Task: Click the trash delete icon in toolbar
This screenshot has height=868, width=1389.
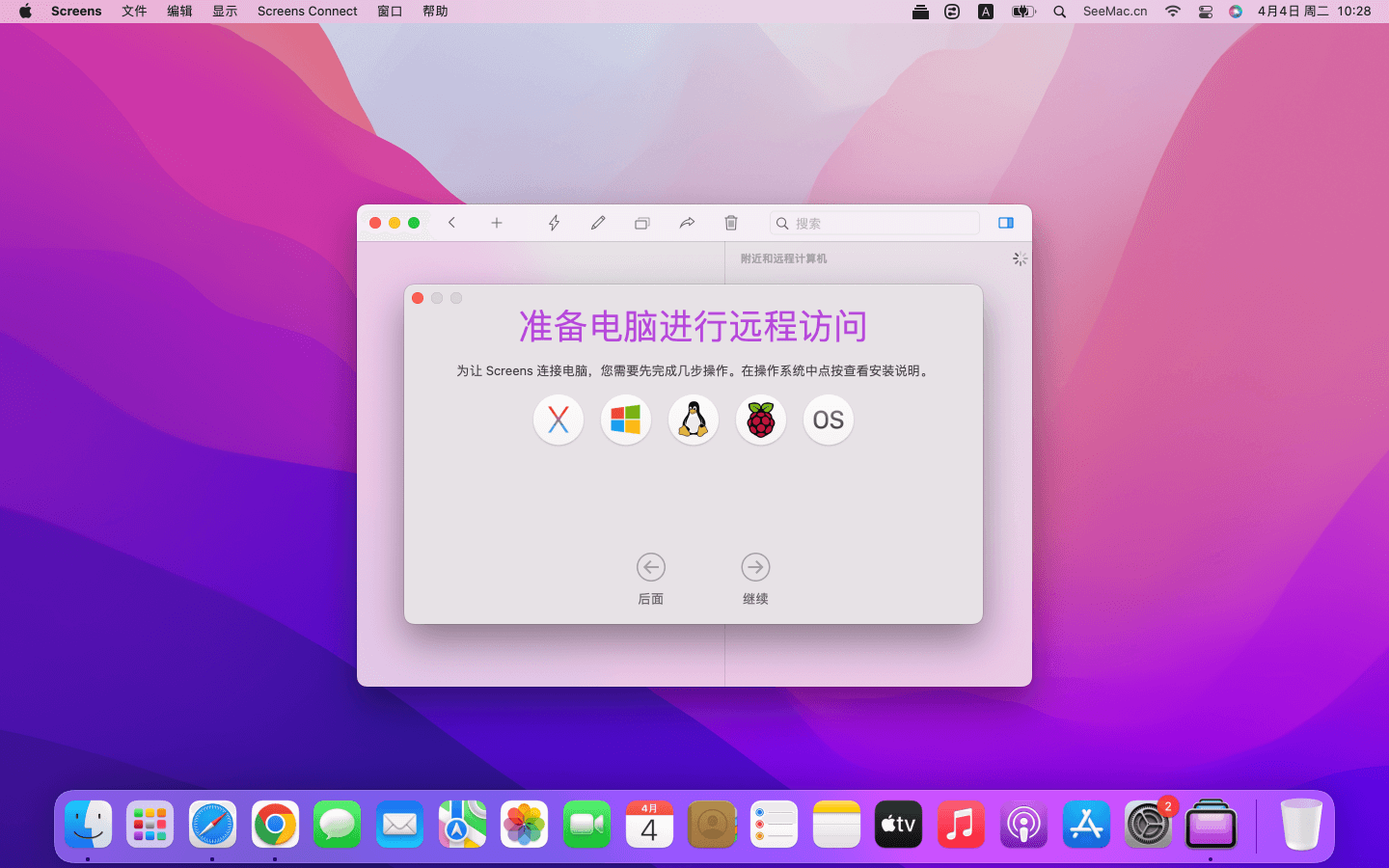Action: coord(731,223)
